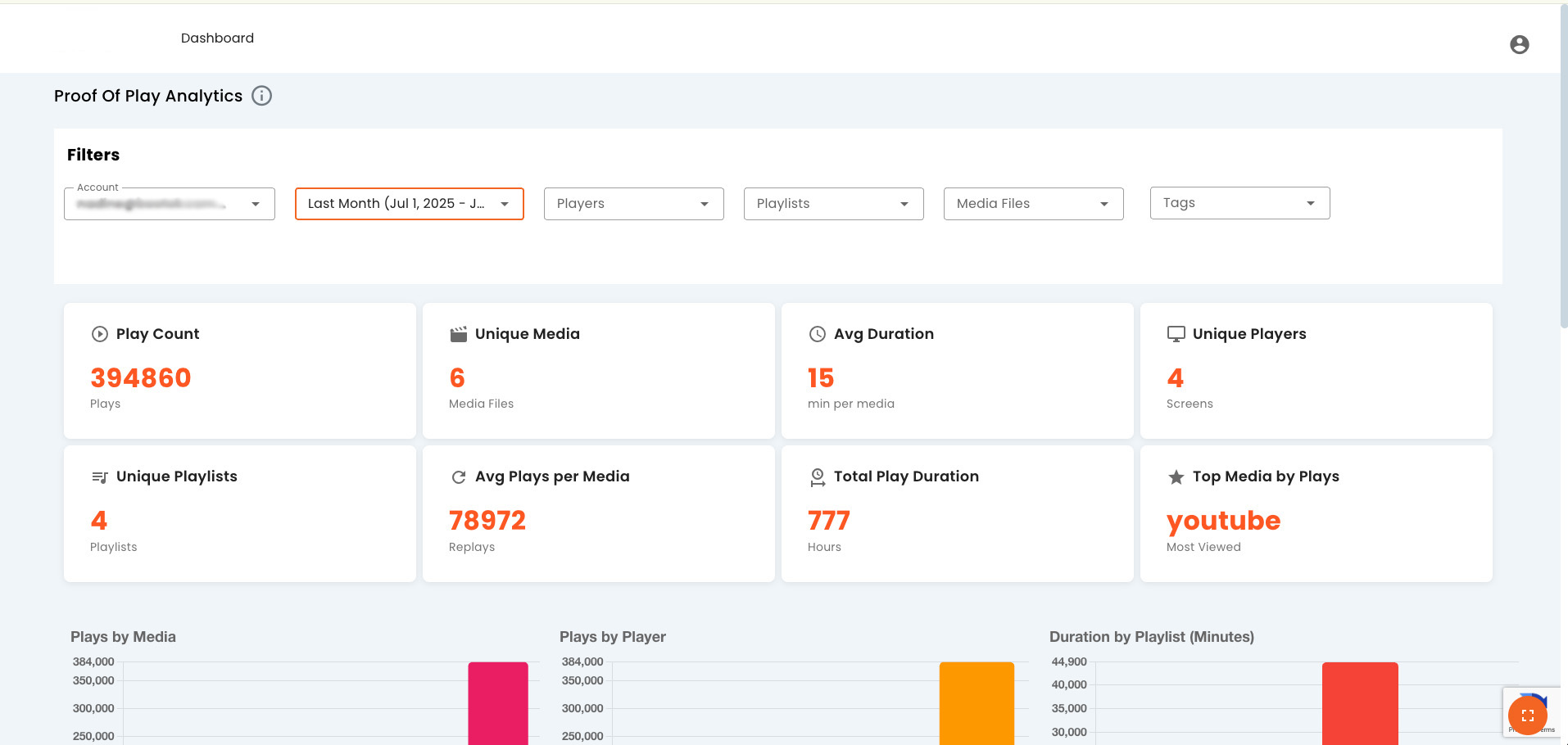Expand the Tags filter dropdown
The height and width of the screenshot is (745, 1568).
coord(1239,203)
